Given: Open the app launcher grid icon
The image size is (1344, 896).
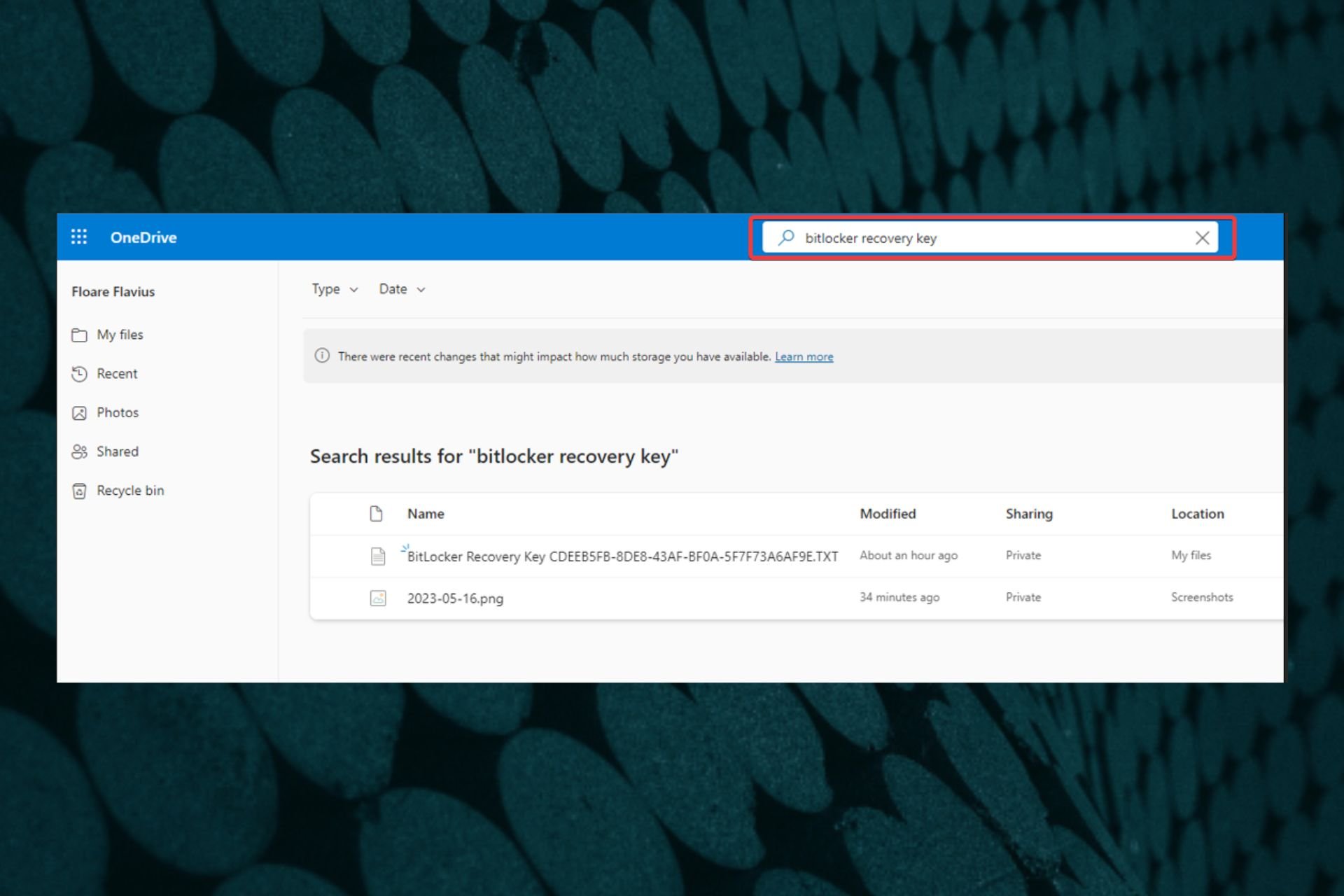Looking at the screenshot, I should [79, 237].
